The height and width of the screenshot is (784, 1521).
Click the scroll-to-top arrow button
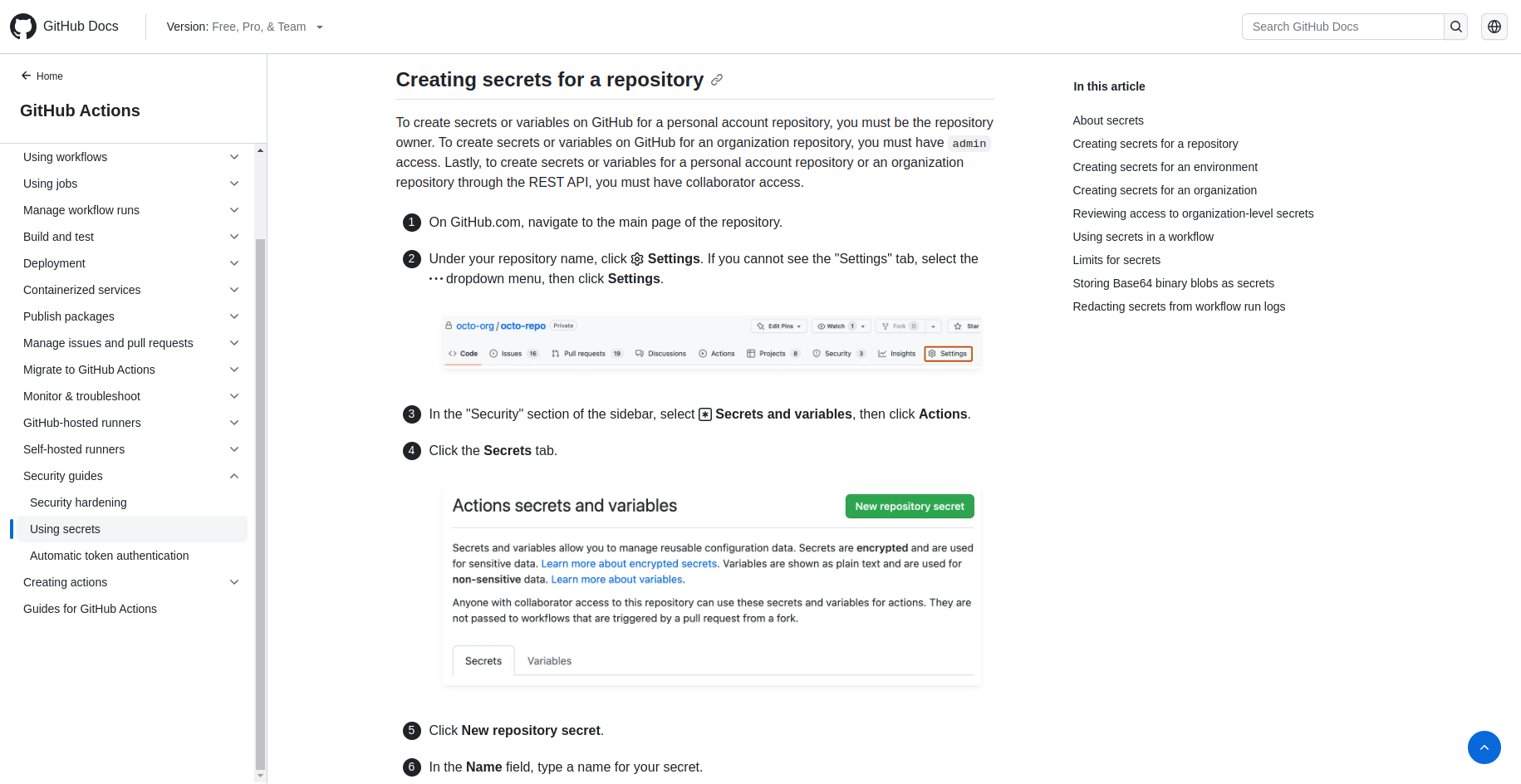[x=1484, y=747]
